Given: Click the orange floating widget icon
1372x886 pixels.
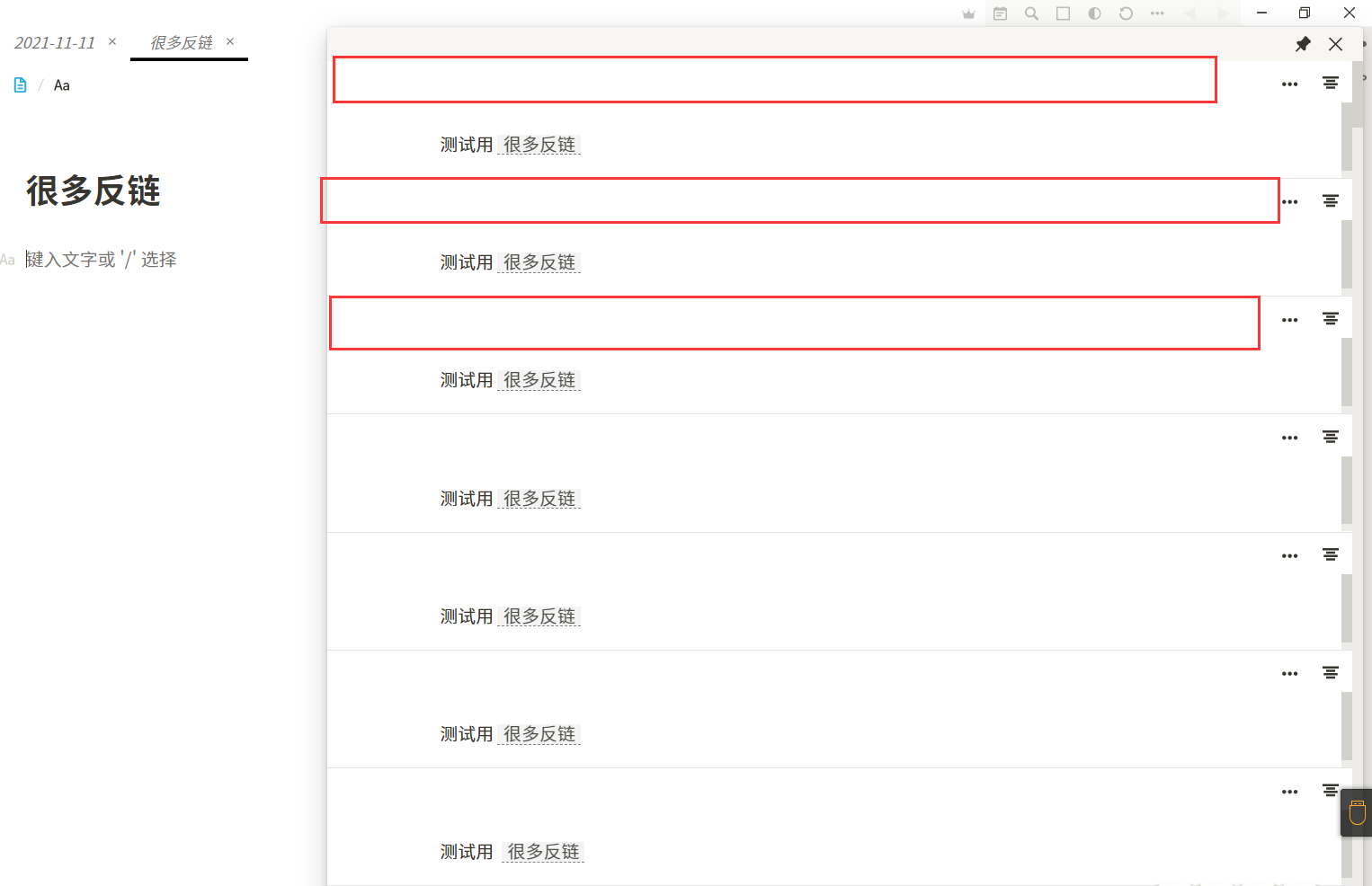Looking at the screenshot, I should click(x=1357, y=812).
